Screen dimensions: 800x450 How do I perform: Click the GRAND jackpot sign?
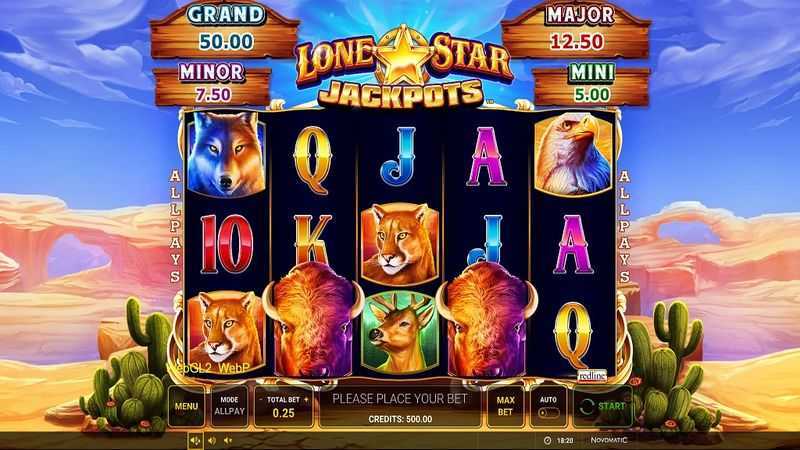225,31
